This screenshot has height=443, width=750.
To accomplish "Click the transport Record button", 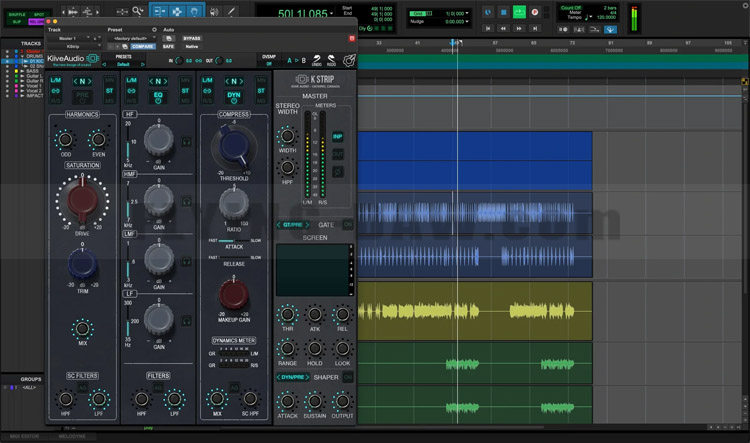I will [536, 12].
